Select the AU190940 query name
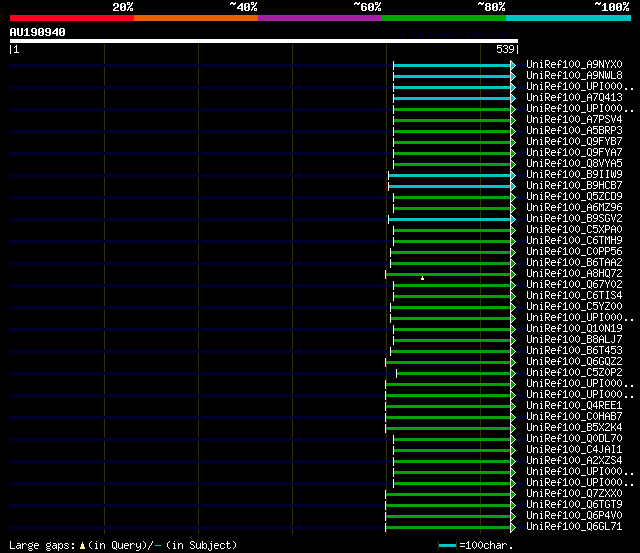The image size is (640, 553). [x=38, y=32]
